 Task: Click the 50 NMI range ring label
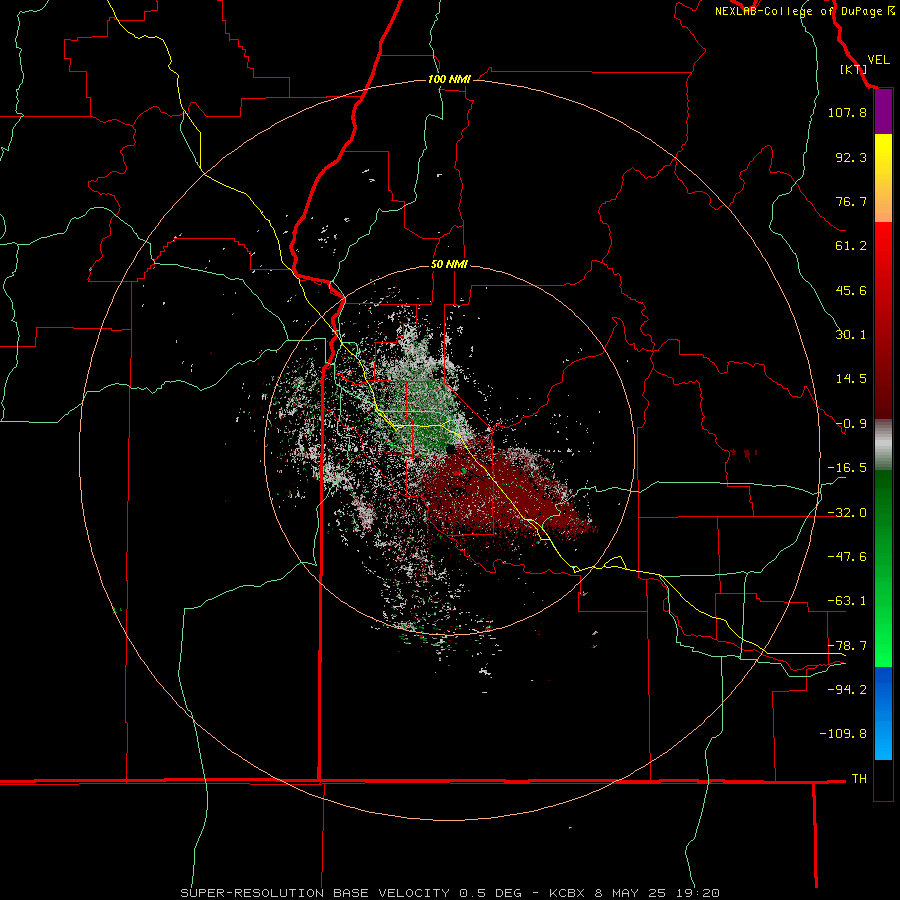click(x=449, y=264)
